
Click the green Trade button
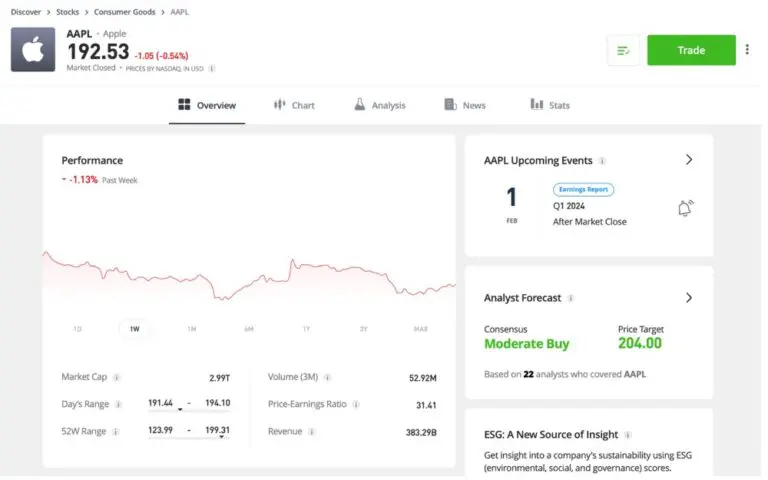[691, 50]
